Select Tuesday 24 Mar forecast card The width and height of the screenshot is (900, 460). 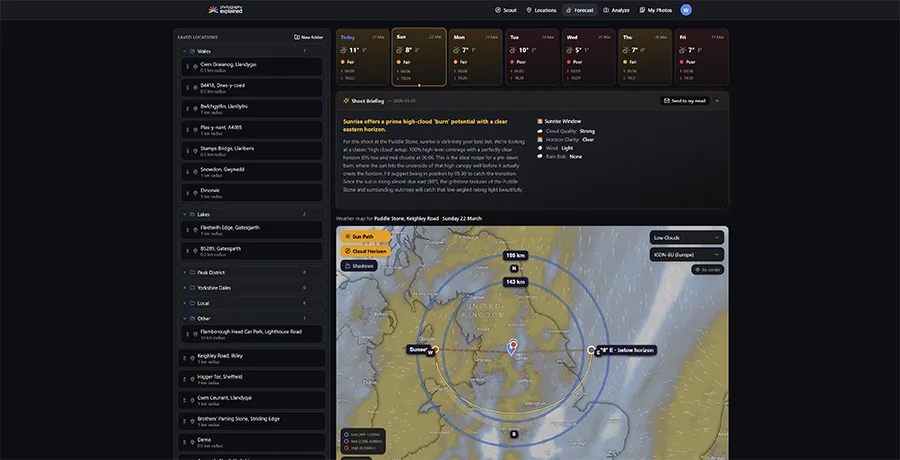(x=531, y=57)
